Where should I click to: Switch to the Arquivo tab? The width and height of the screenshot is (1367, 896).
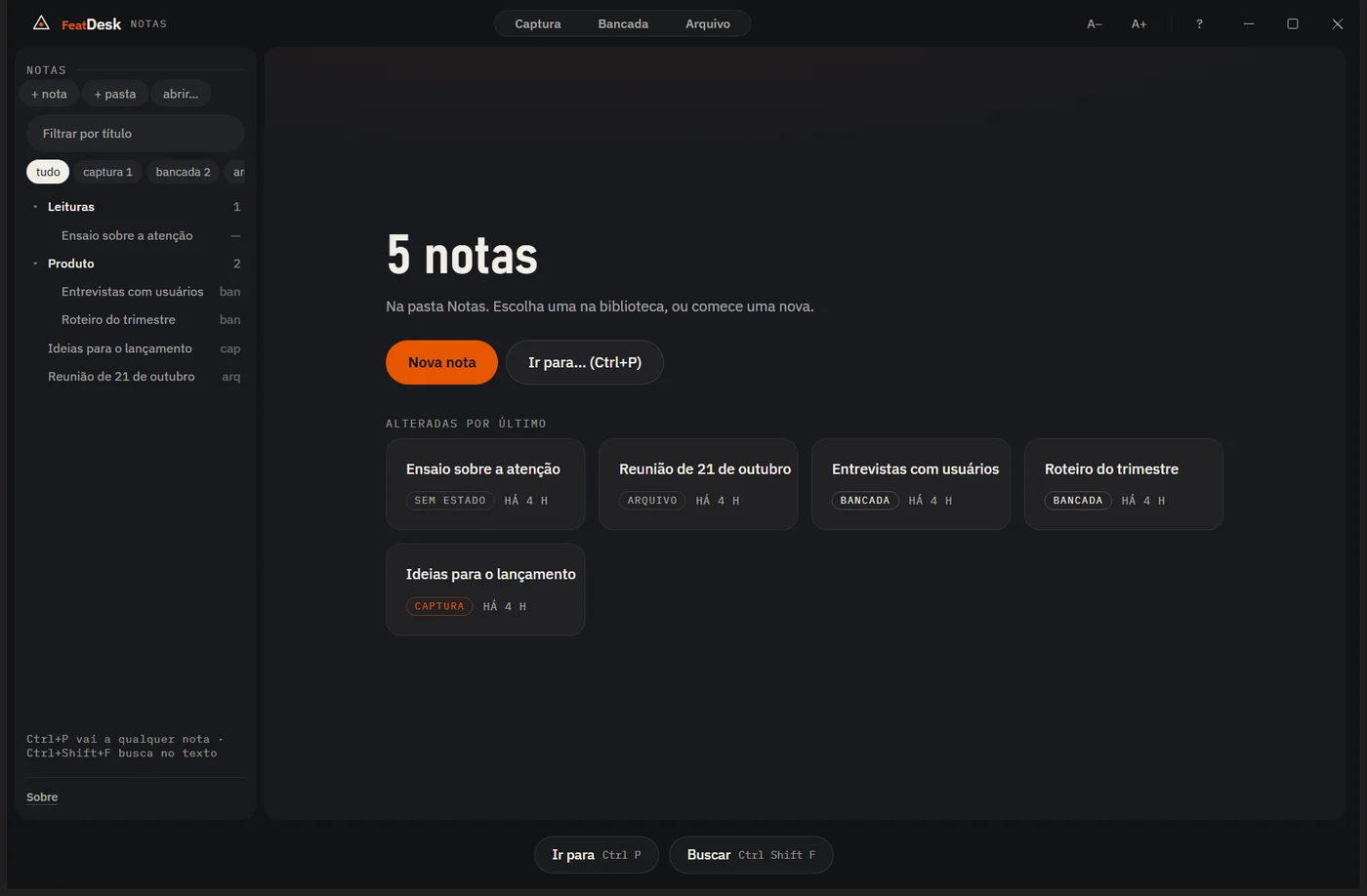point(708,23)
